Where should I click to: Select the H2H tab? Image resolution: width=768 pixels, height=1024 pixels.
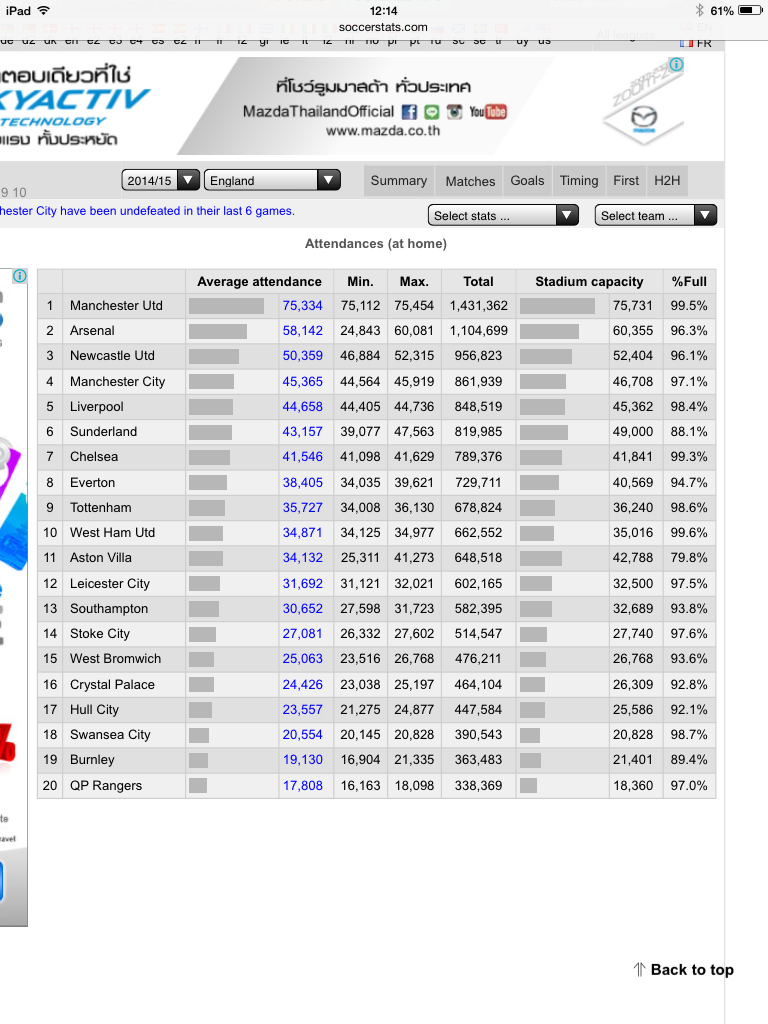pyautogui.click(x=667, y=181)
